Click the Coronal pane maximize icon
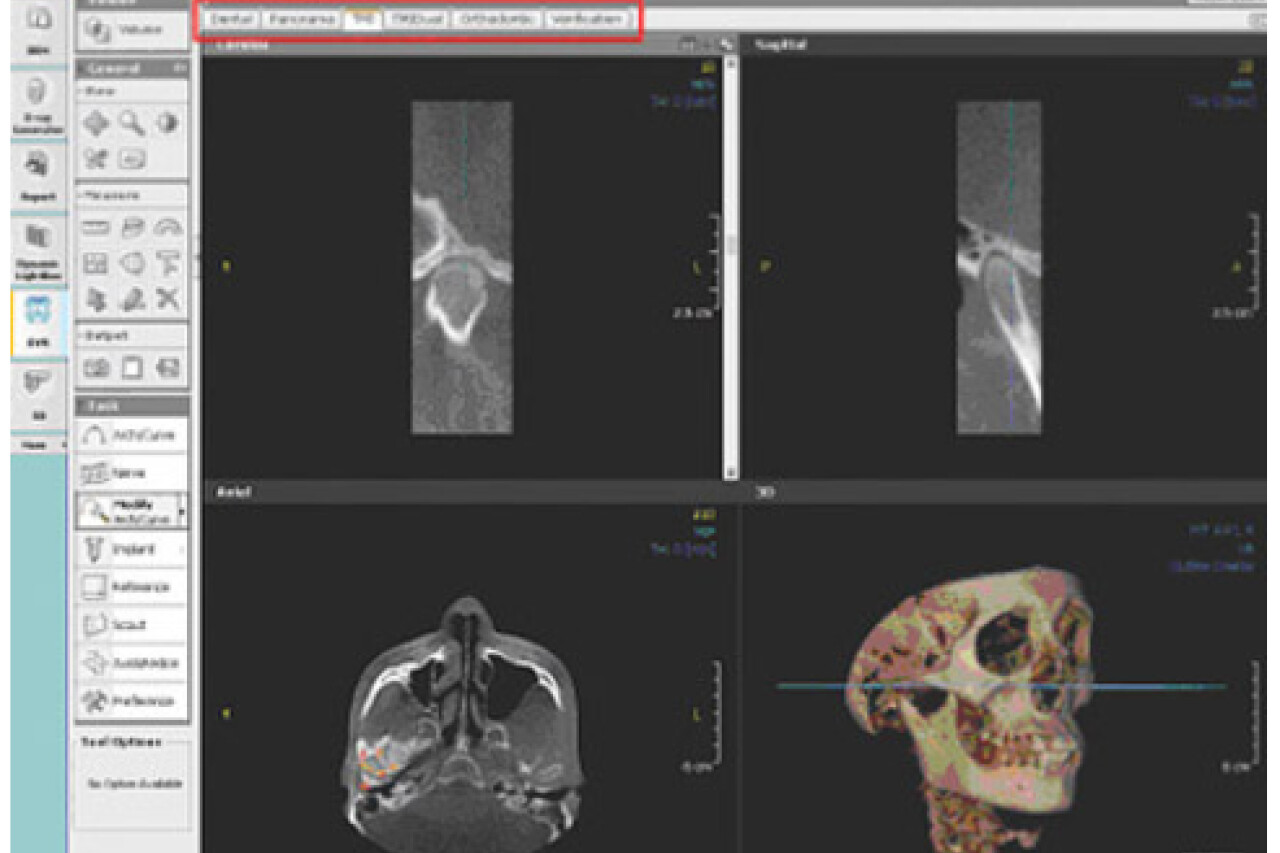 (725, 44)
